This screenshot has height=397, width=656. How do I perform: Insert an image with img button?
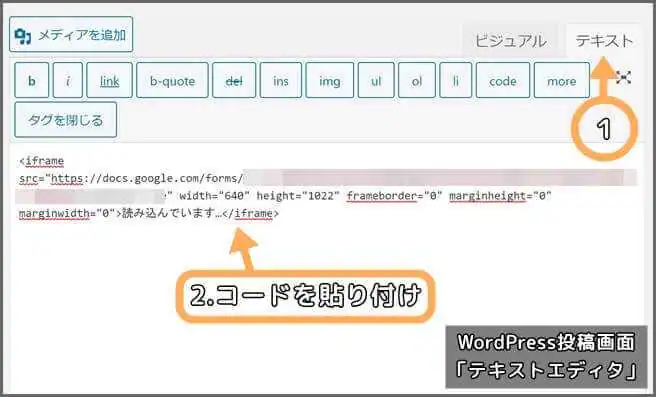(x=330, y=80)
